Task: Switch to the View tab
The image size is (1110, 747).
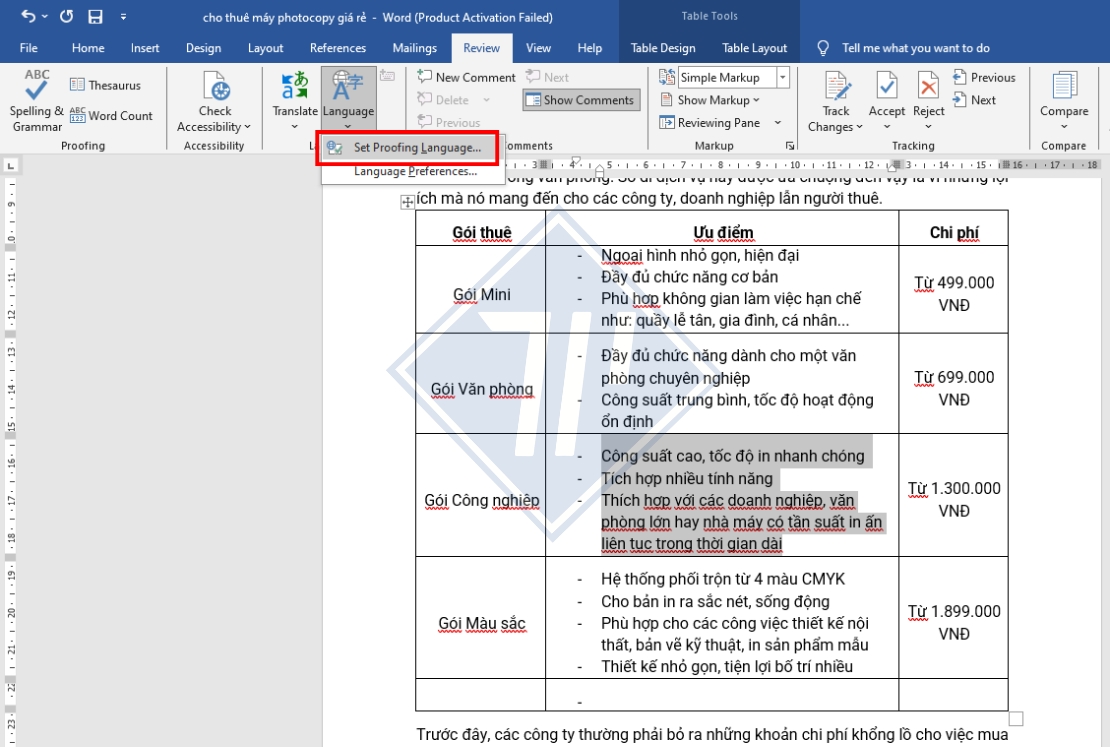Action: pyautogui.click(x=538, y=47)
